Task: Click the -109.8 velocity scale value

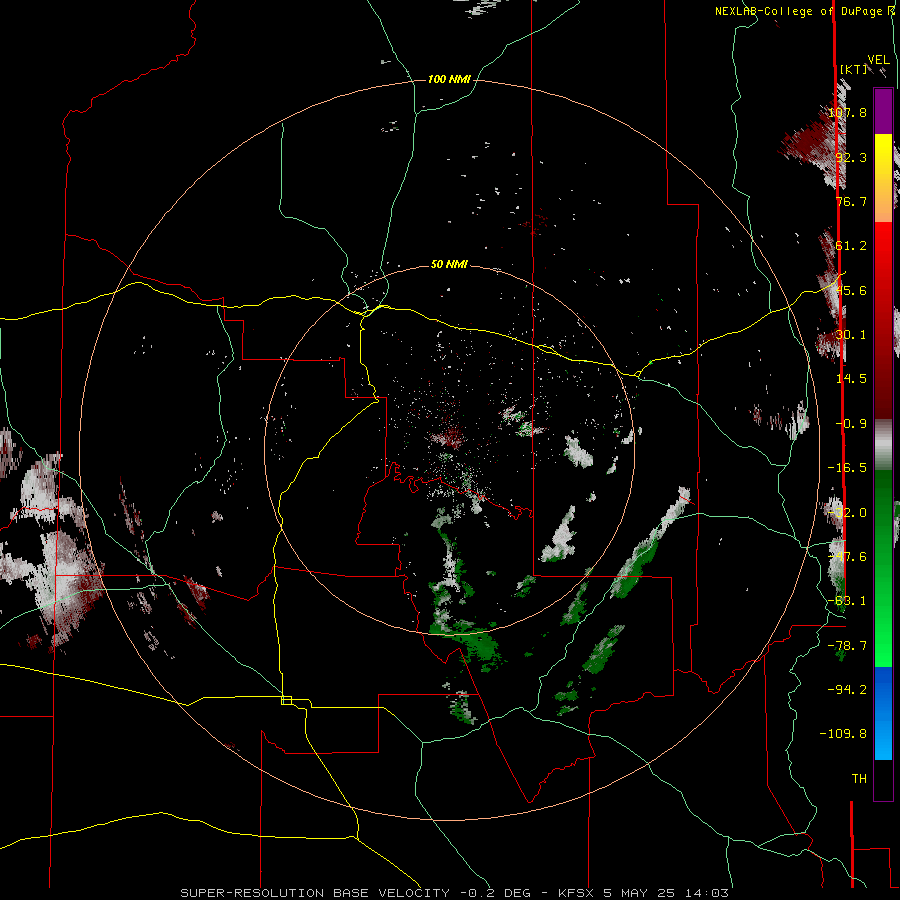Action: pyautogui.click(x=843, y=734)
